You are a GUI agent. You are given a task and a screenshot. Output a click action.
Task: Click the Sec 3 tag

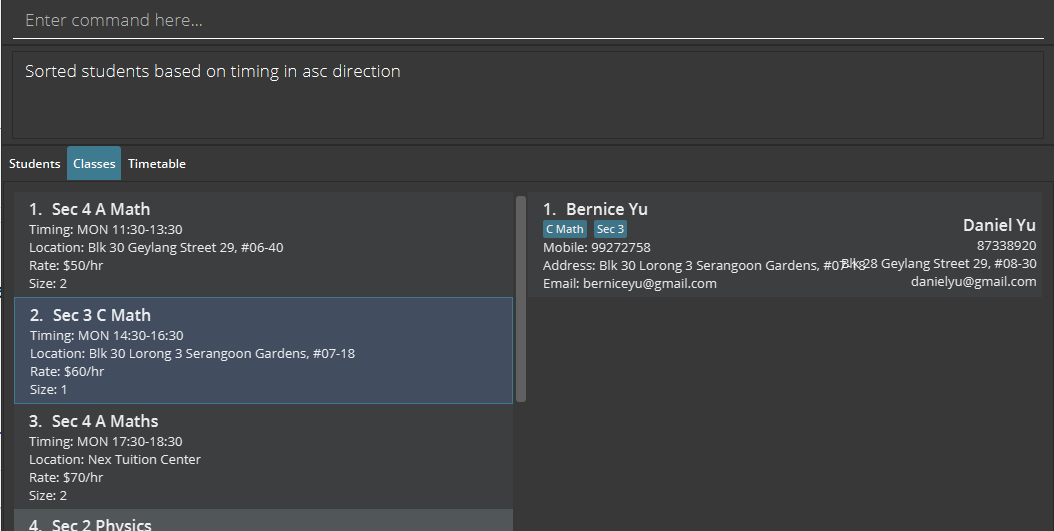[x=610, y=229]
